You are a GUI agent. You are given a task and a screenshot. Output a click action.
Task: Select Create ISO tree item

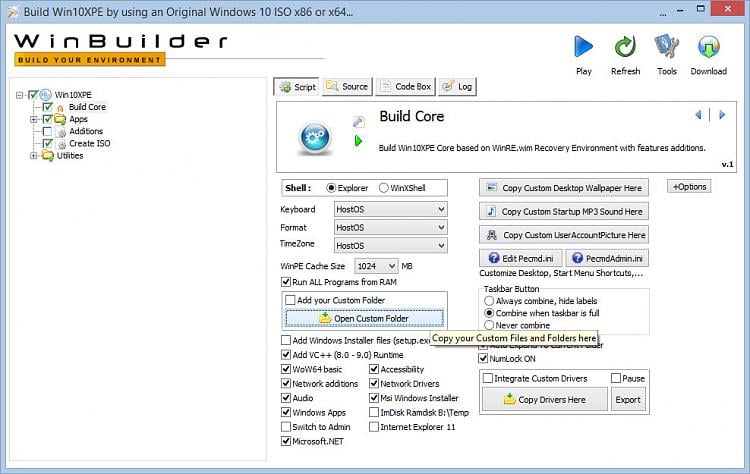89,143
